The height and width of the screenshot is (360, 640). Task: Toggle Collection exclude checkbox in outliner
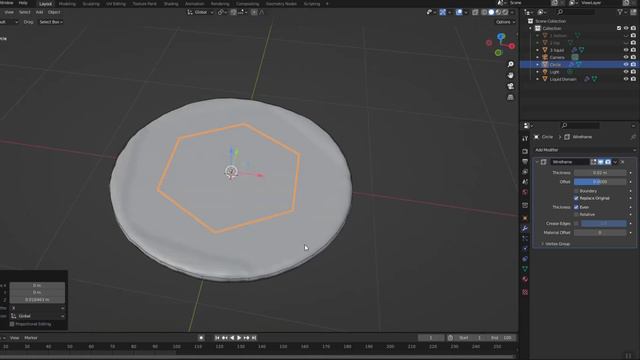[619, 28]
